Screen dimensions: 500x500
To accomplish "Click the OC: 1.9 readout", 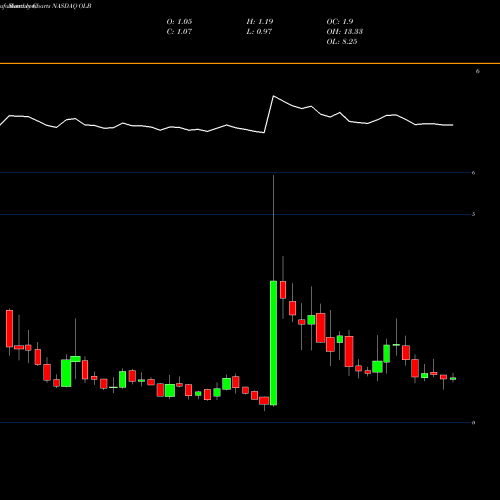I will pyautogui.click(x=340, y=22).
